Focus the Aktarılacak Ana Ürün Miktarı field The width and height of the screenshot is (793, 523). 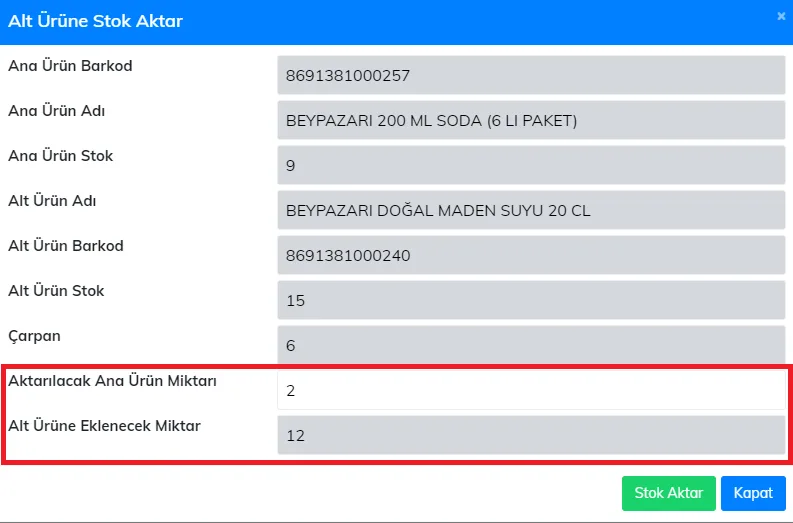[531, 390]
